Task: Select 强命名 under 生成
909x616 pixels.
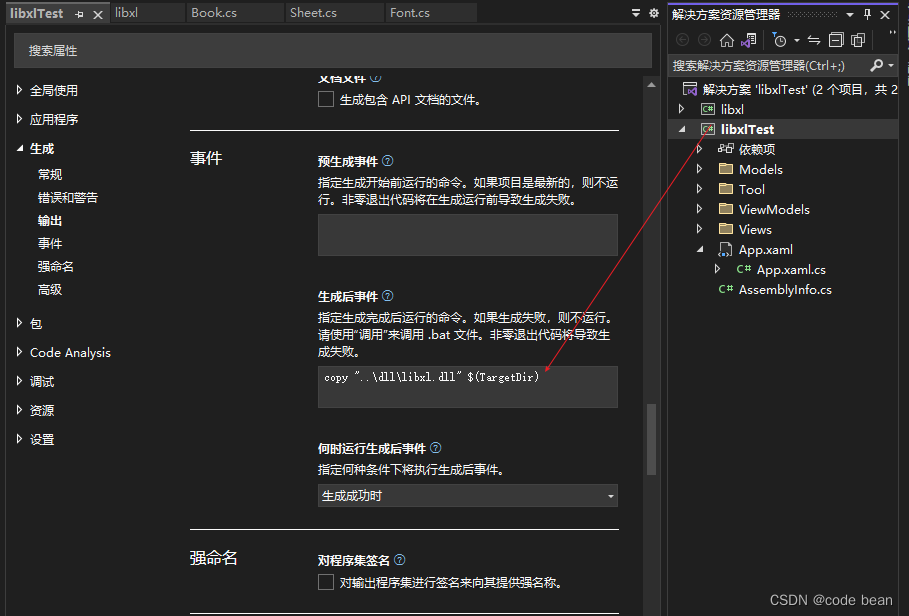Action: point(56,267)
